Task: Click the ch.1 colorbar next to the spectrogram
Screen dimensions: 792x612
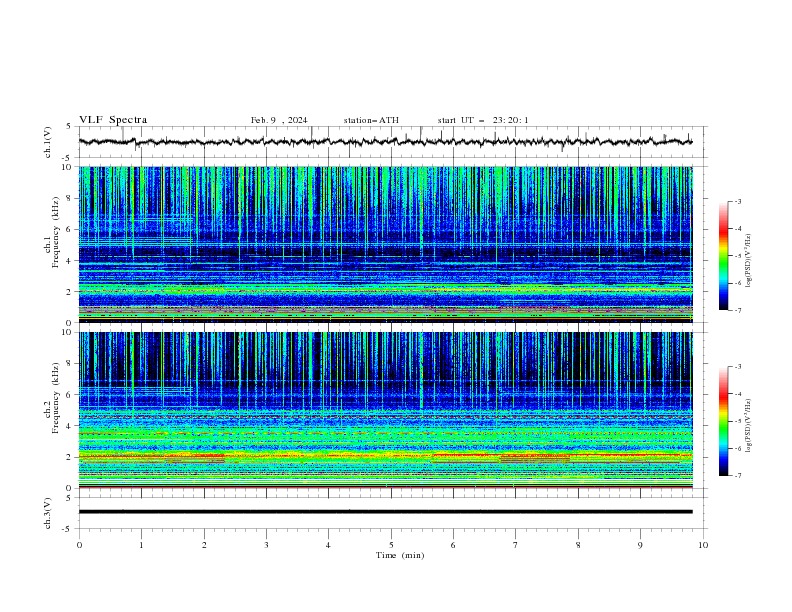Action: pos(723,256)
